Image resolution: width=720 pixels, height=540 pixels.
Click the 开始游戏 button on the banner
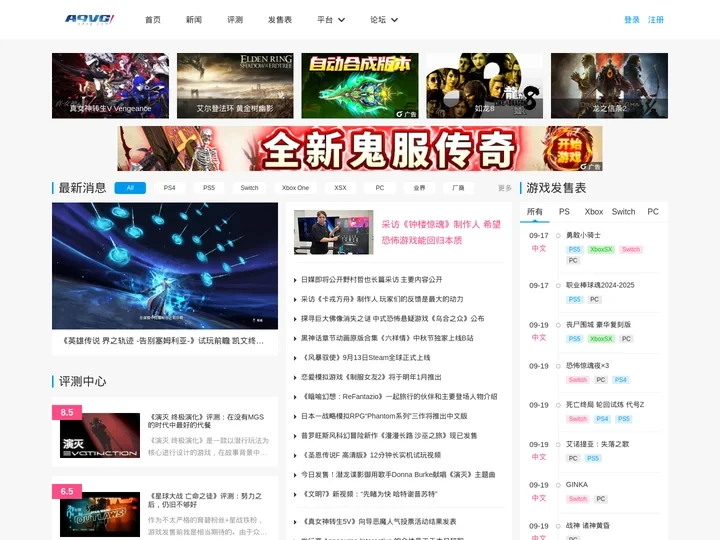pyautogui.click(x=569, y=150)
